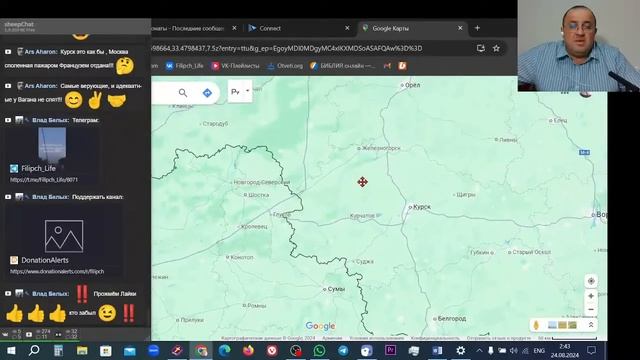Show my location on the map
640x360 pixels.
click(591, 281)
